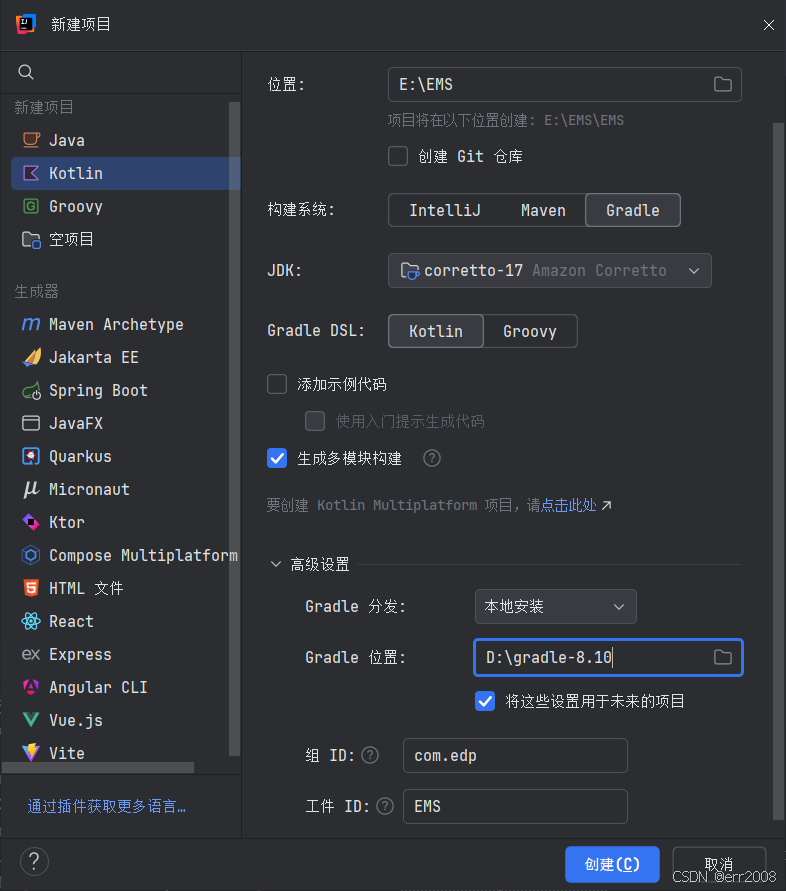Select the Java project icon
The width and height of the screenshot is (786, 891).
point(31,140)
